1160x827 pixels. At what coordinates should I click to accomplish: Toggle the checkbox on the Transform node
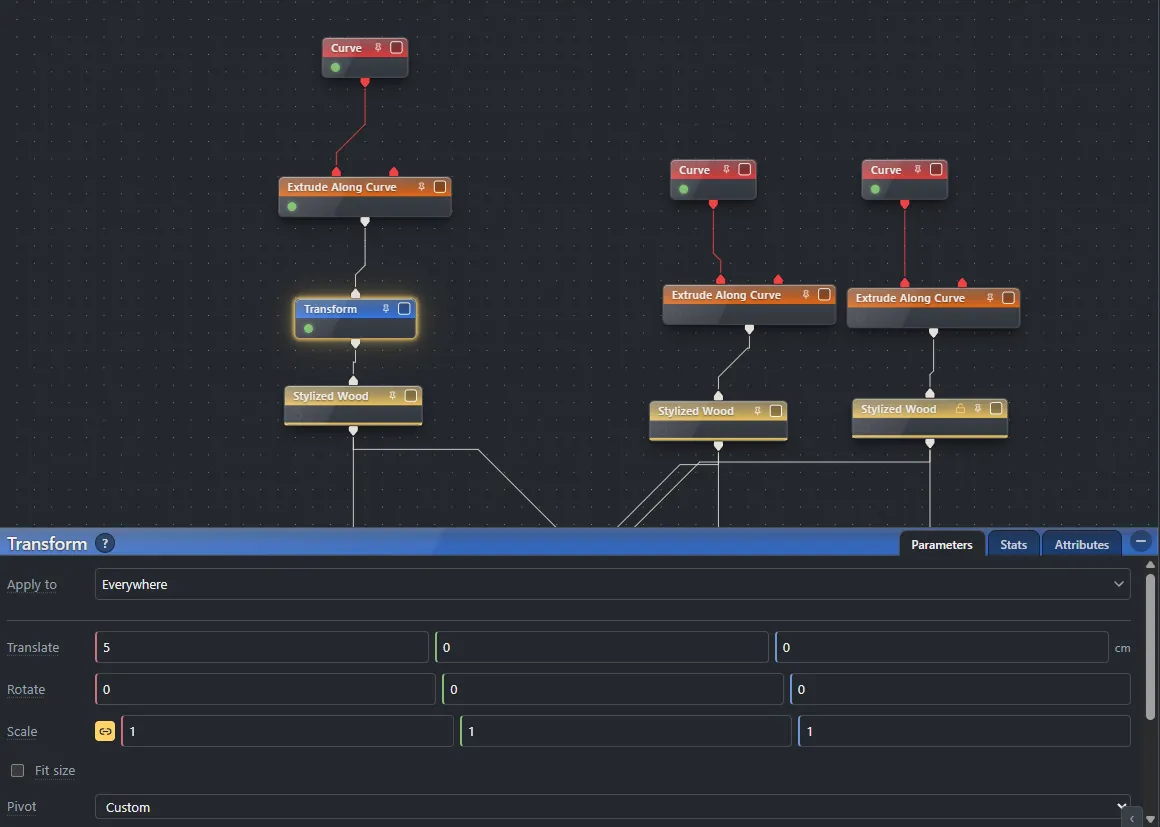click(x=404, y=308)
